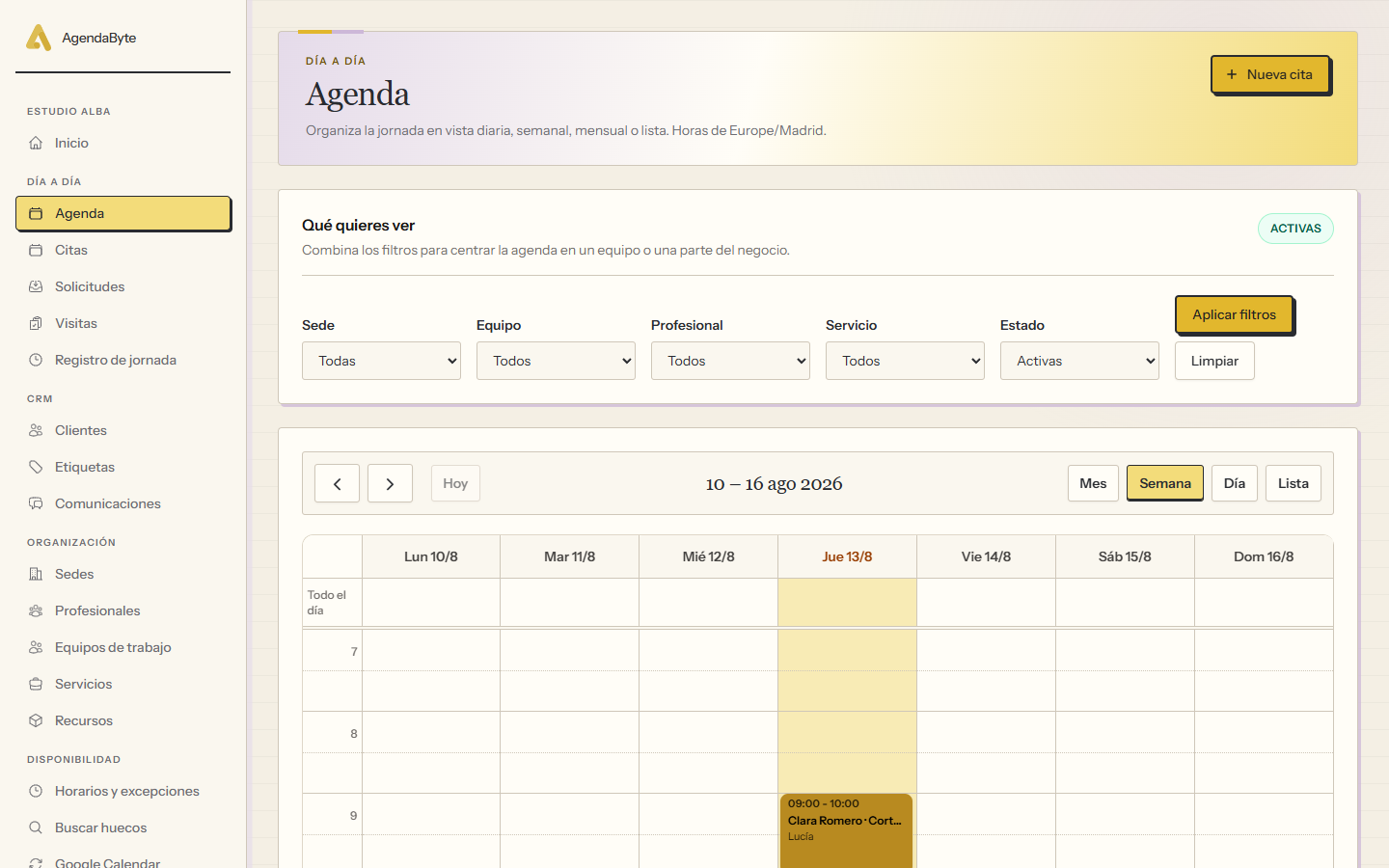Screen dimensions: 1389x868
Task: Click the 10 – 16 ago 2026 title
Action: tap(774, 483)
